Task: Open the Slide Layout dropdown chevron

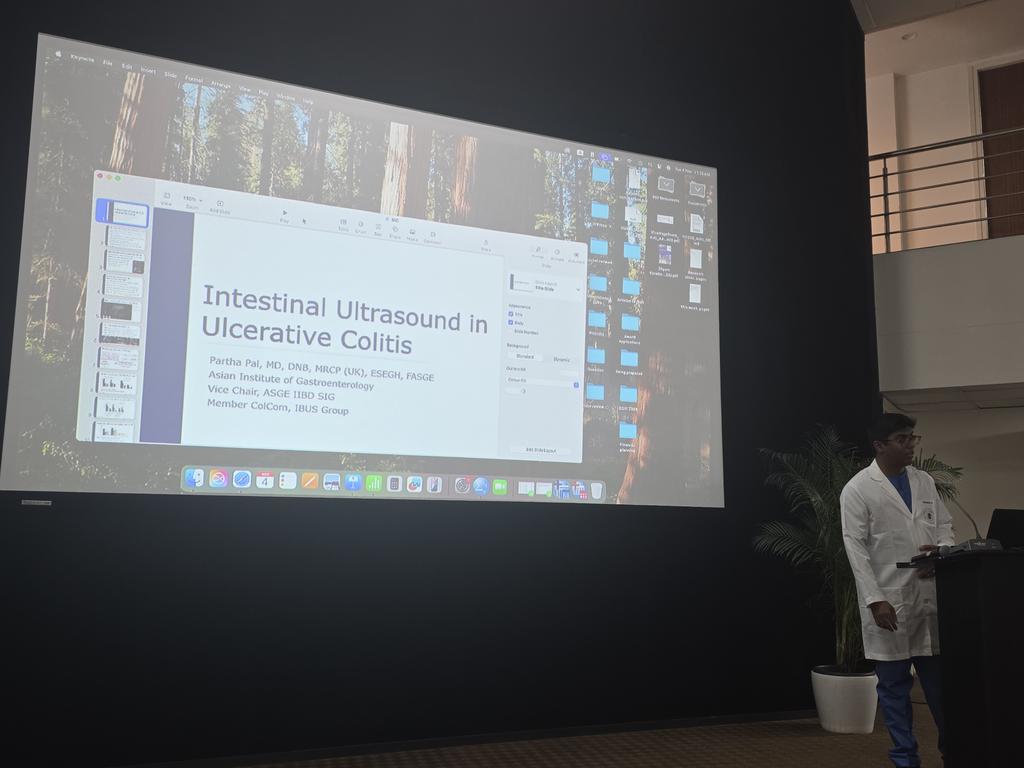Action: point(578,289)
